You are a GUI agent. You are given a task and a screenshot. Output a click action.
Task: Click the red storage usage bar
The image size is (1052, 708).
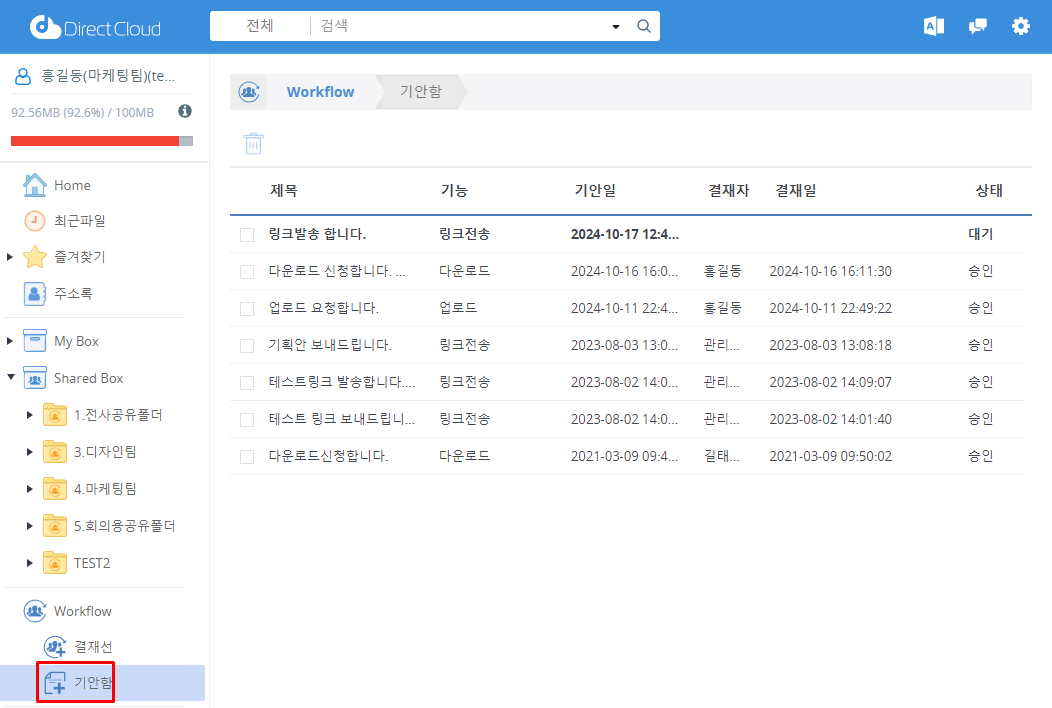(95, 141)
